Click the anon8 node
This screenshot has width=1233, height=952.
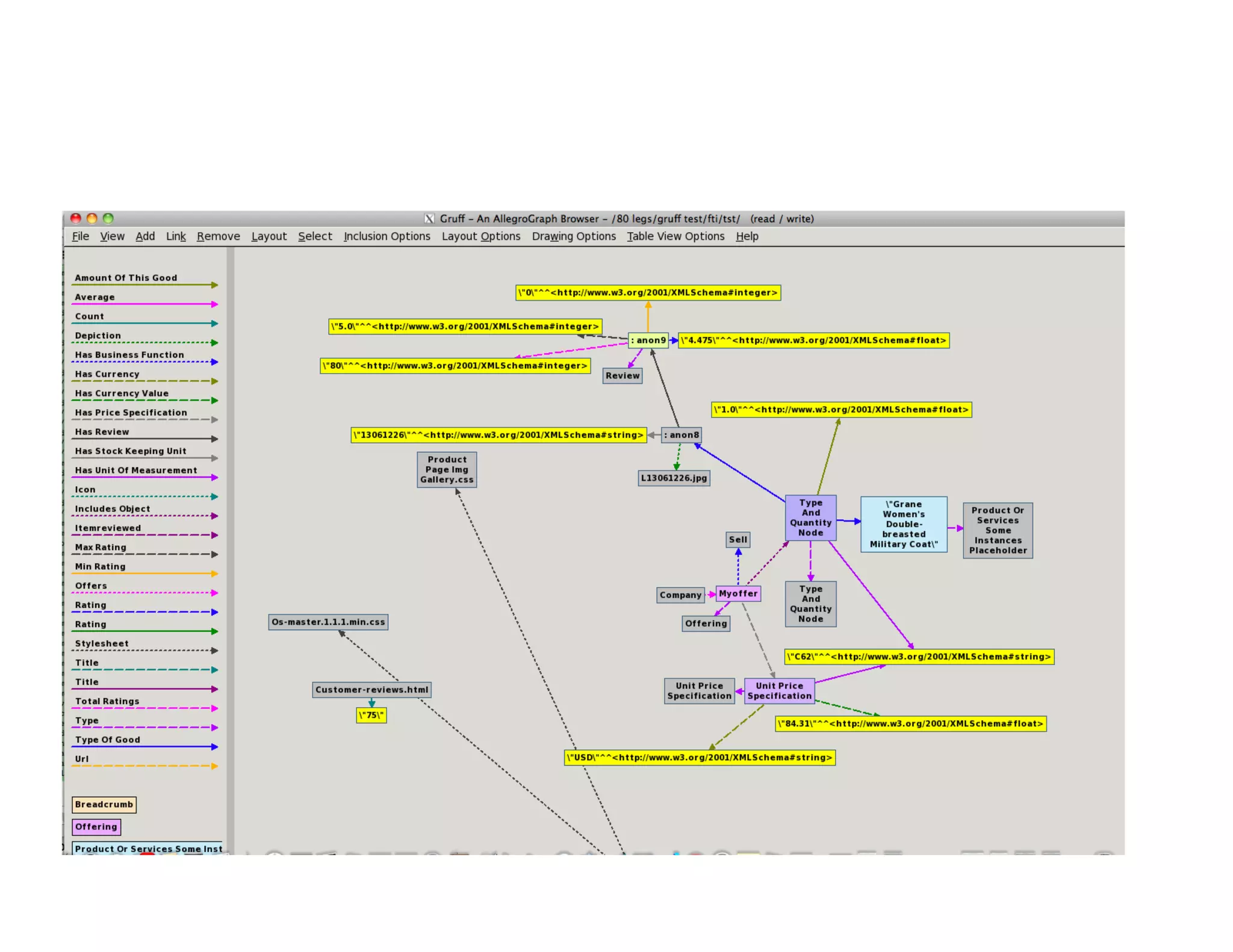682,435
